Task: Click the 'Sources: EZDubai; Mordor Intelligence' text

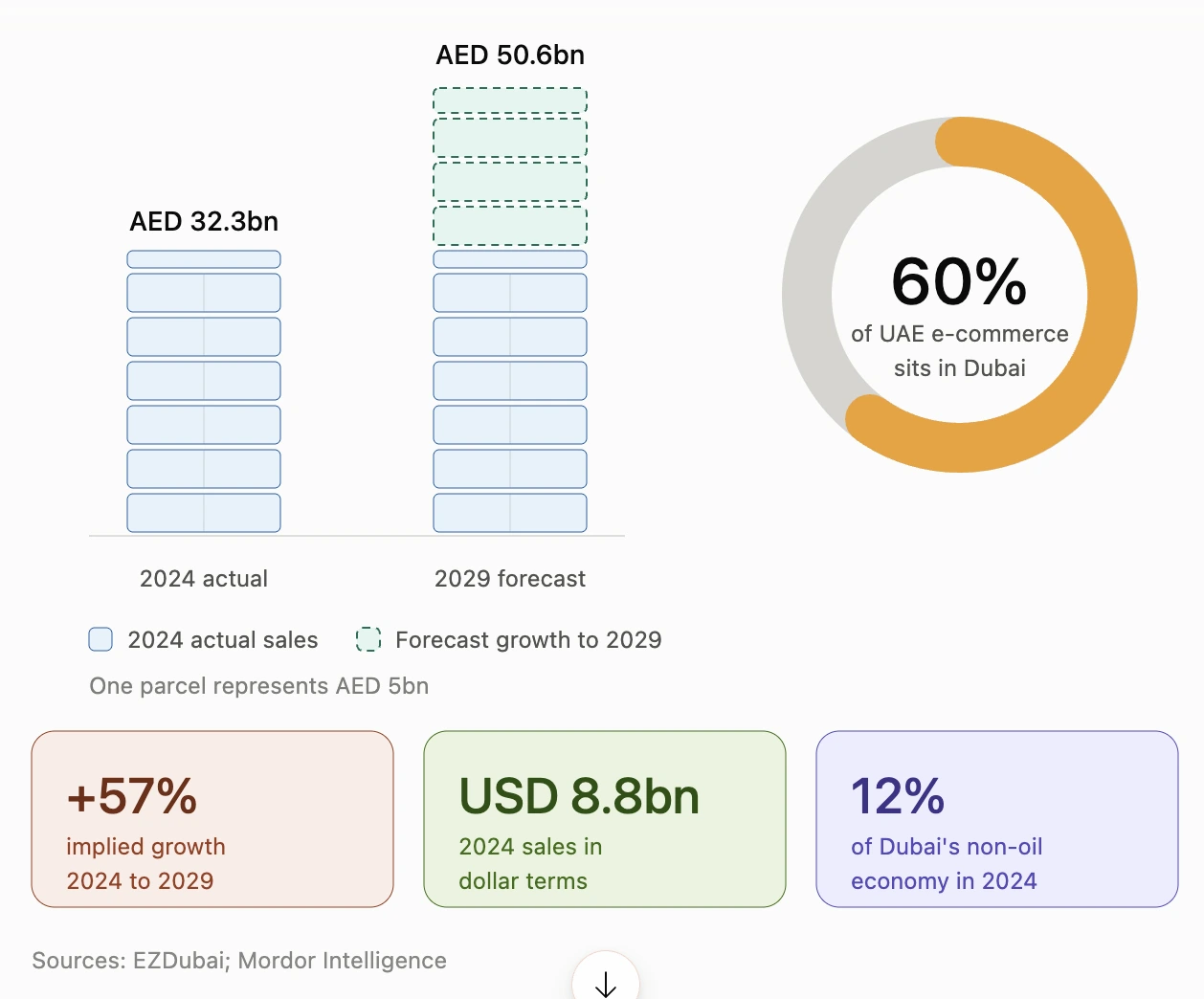Action: pyautogui.click(x=239, y=961)
